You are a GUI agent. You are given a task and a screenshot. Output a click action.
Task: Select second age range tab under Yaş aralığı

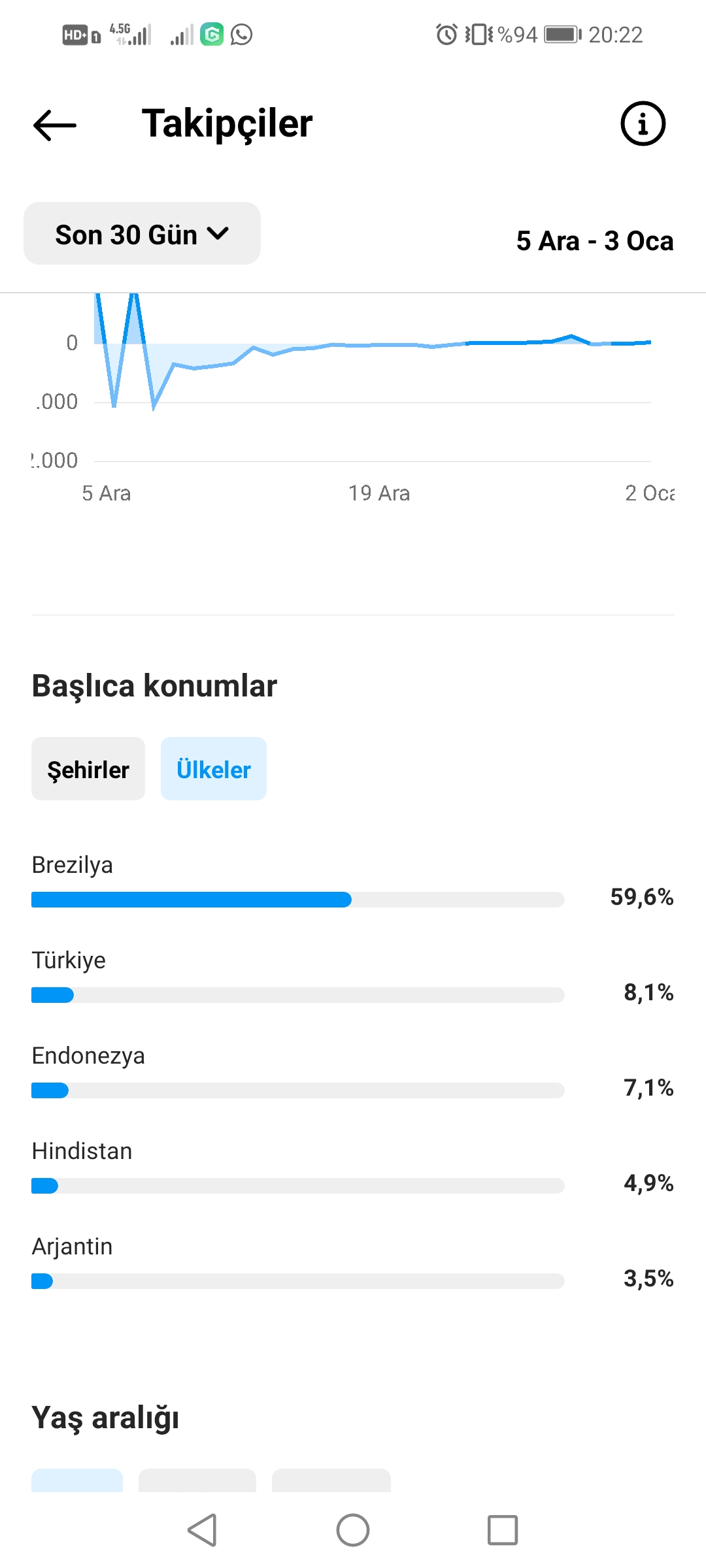(197, 1480)
